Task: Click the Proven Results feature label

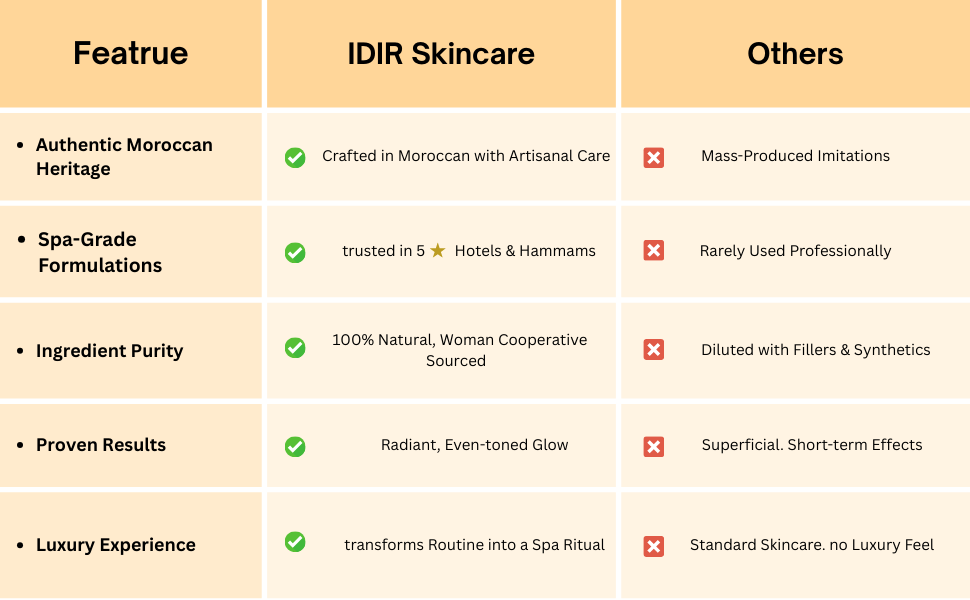Action: pyautogui.click(x=101, y=445)
